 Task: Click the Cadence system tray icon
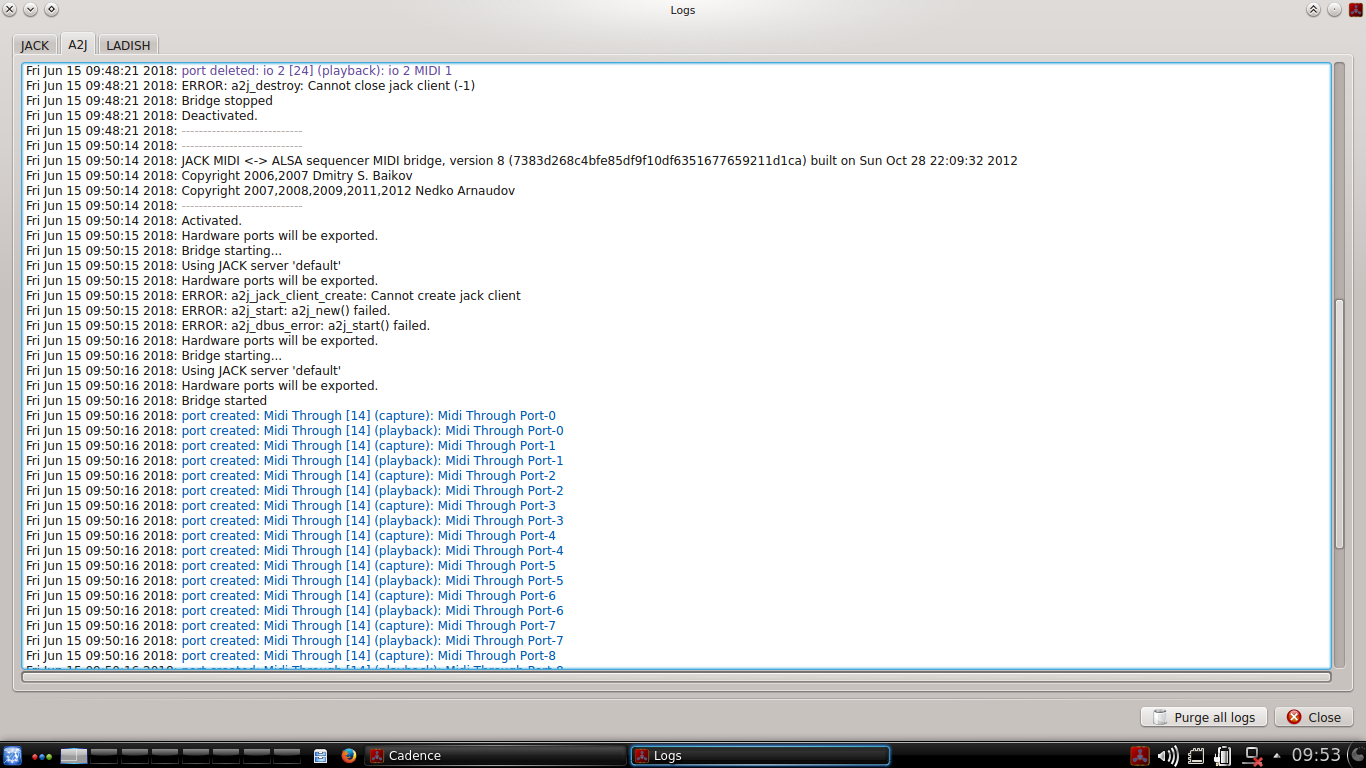coord(1140,756)
